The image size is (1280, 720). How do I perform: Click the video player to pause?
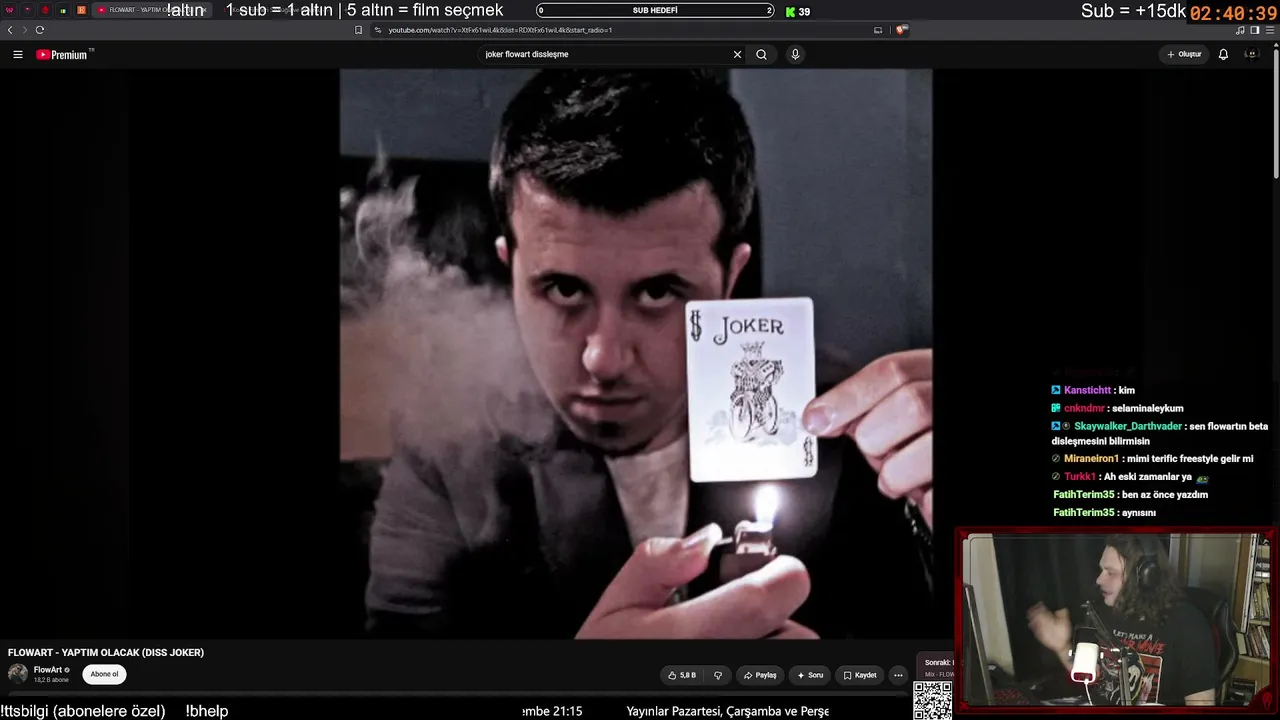(x=636, y=354)
